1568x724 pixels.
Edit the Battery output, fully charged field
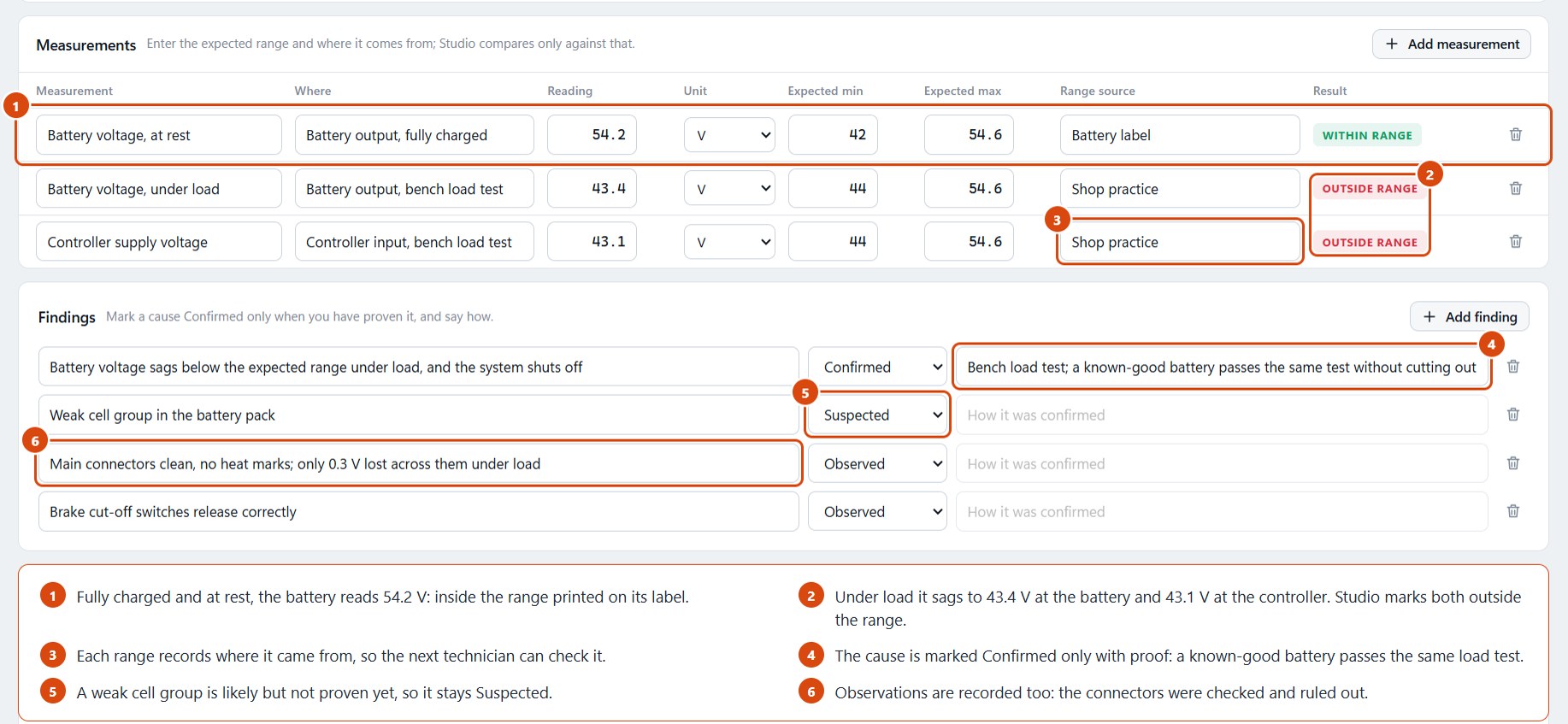pyautogui.click(x=415, y=135)
